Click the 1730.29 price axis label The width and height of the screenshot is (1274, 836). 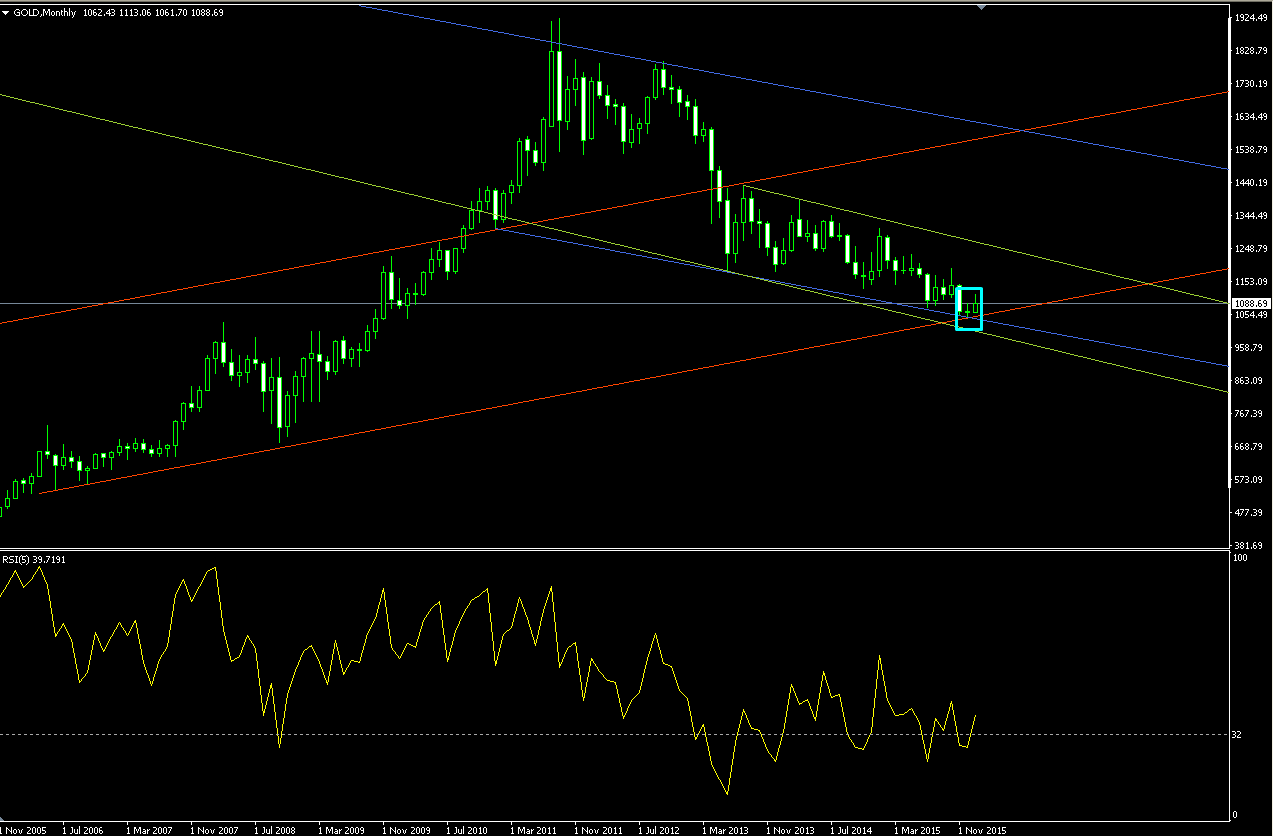1252,84
